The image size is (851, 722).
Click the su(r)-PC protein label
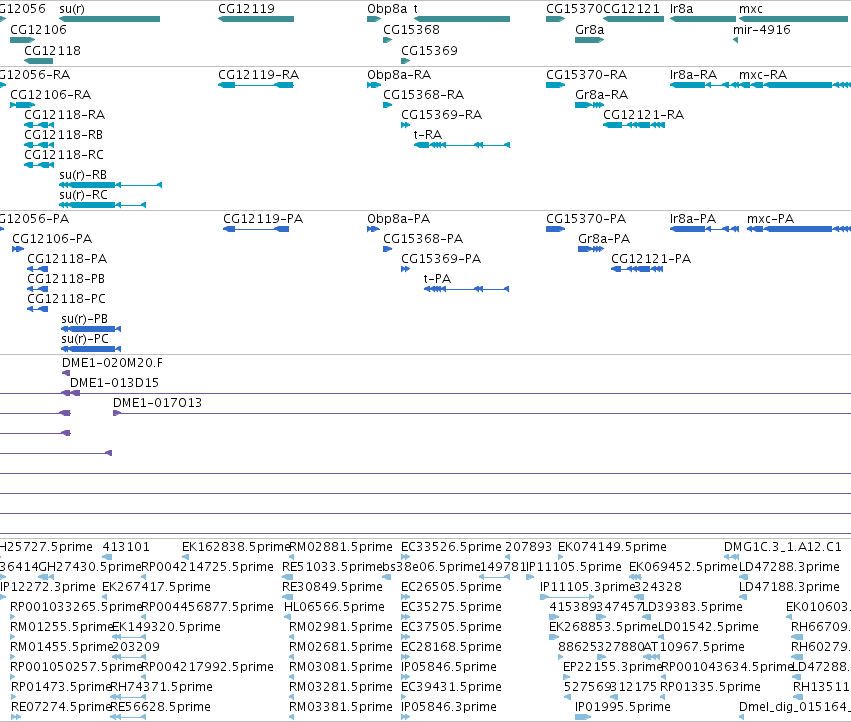tap(85, 339)
